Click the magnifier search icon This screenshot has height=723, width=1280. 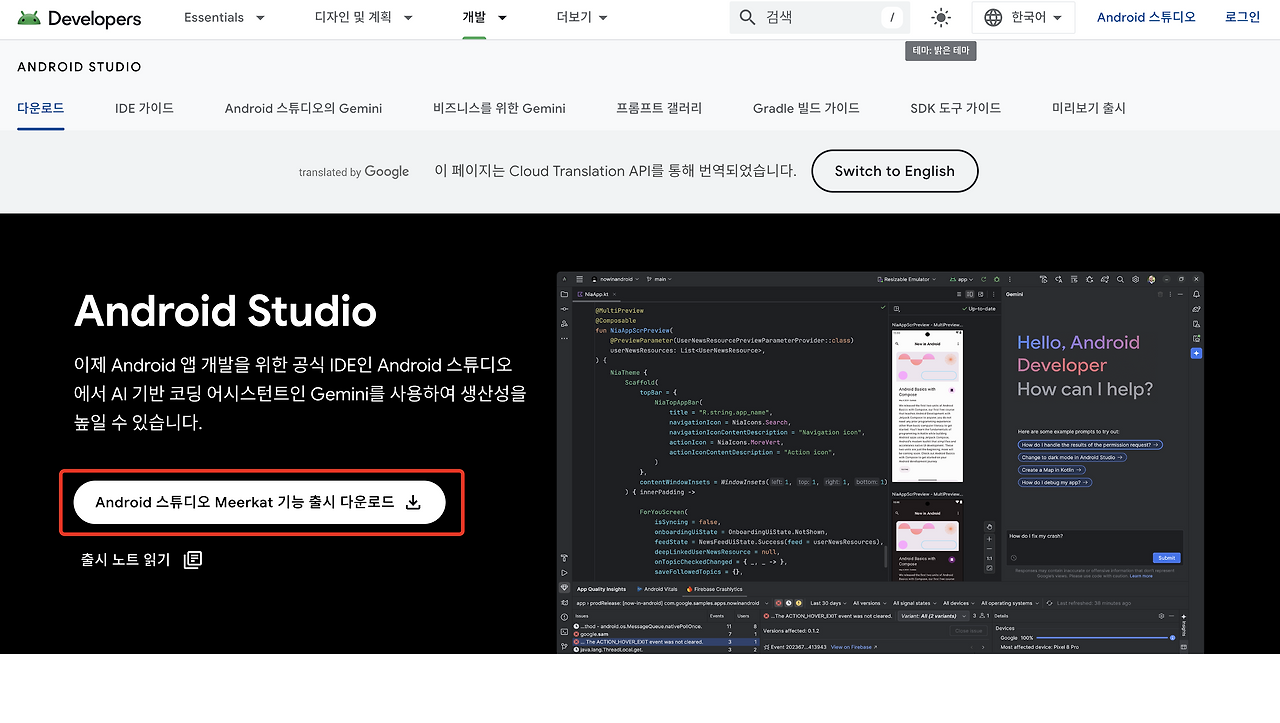[748, 17]
